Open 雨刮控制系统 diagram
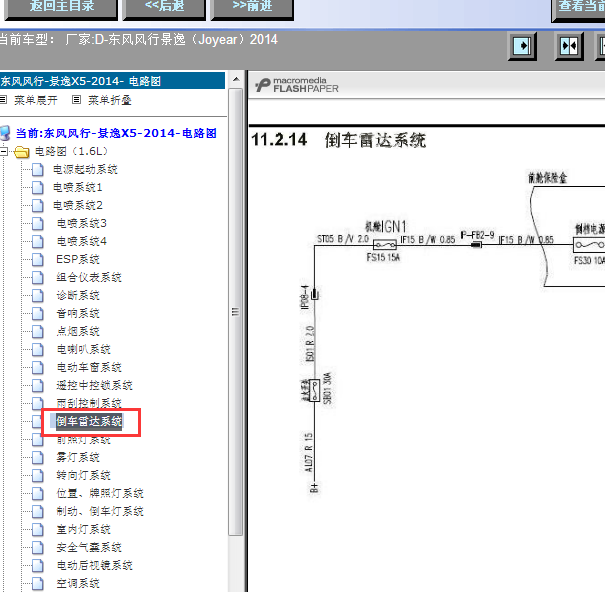The height and width of the screenshot is (592, 605). point(89,403)
